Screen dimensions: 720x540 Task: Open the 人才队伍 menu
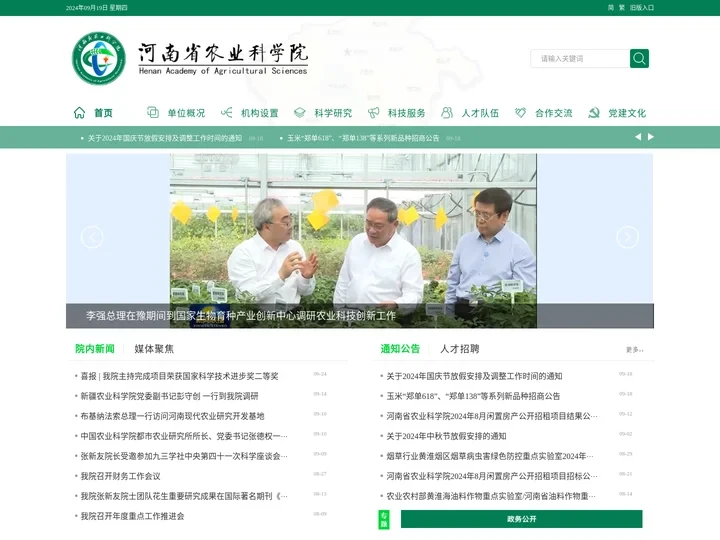click(x=480, y=113)
